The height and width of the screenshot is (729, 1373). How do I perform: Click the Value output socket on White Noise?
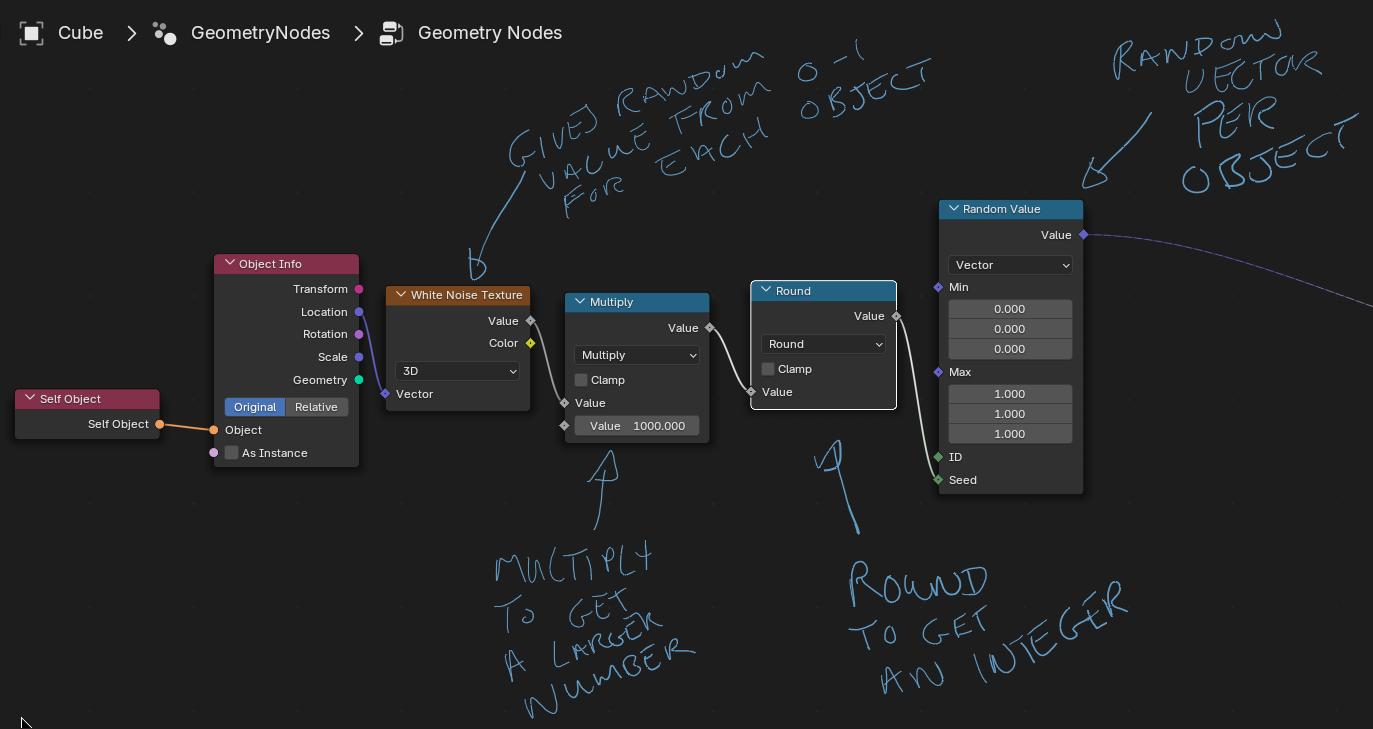coord(530,321)
